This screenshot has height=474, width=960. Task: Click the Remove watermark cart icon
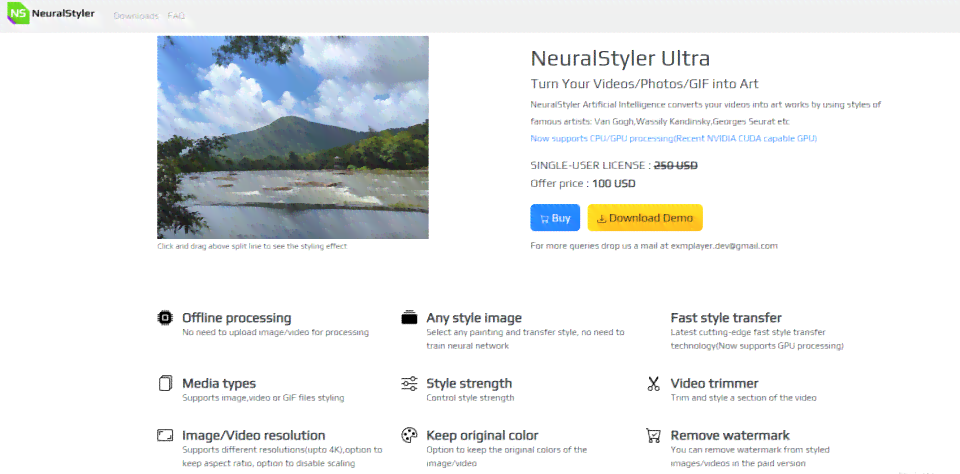653,435
